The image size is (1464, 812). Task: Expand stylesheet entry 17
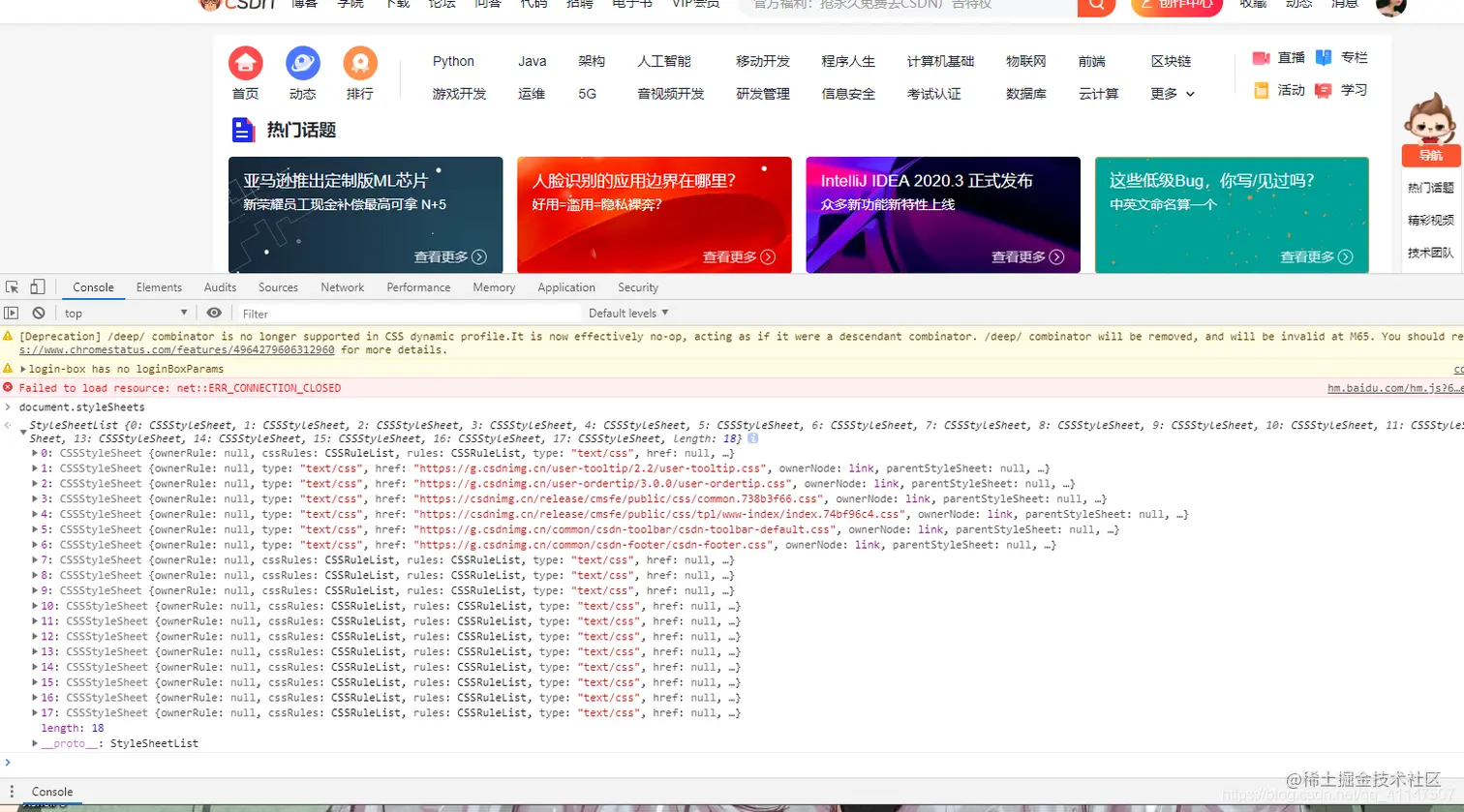point(36,713)
